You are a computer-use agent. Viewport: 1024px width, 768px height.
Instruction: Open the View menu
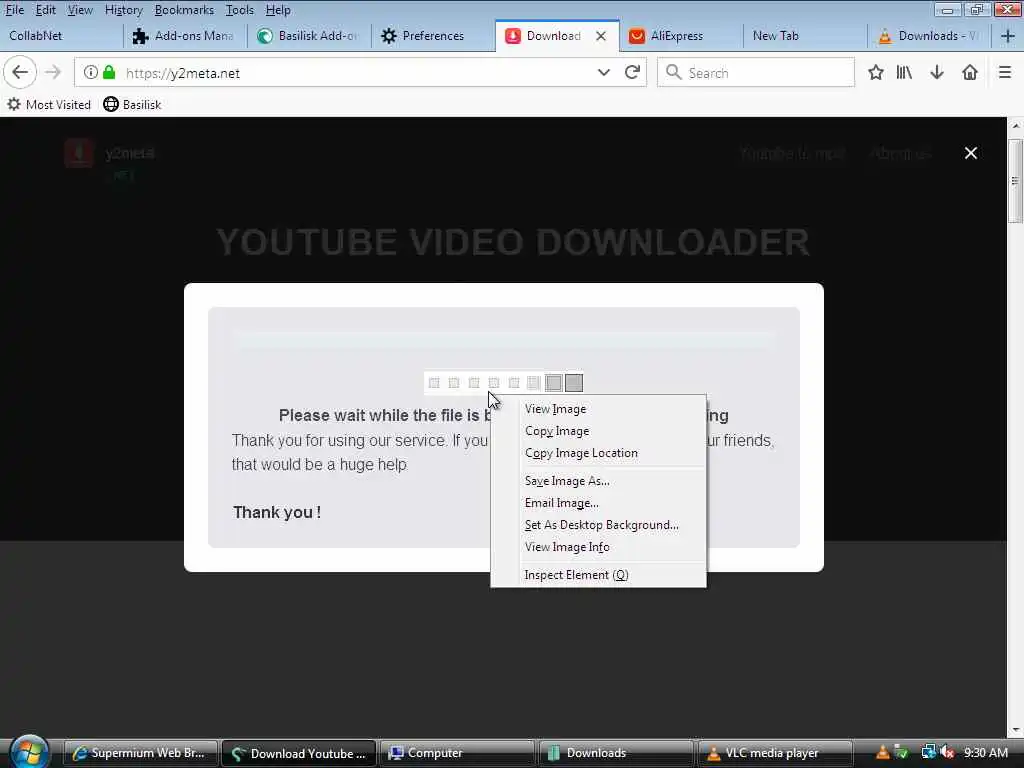pyautogui.click(x=80, y=10)
